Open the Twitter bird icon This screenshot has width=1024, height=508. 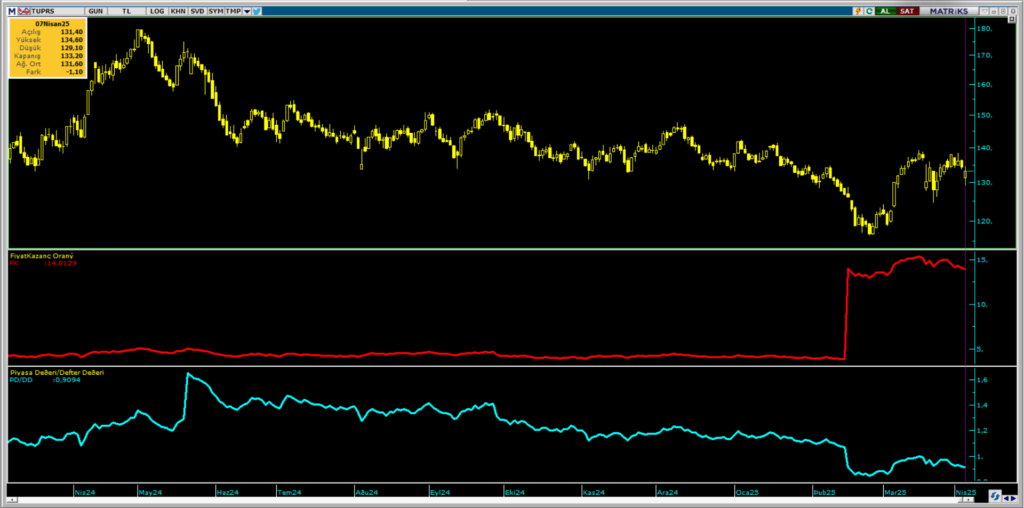[257, 10]
